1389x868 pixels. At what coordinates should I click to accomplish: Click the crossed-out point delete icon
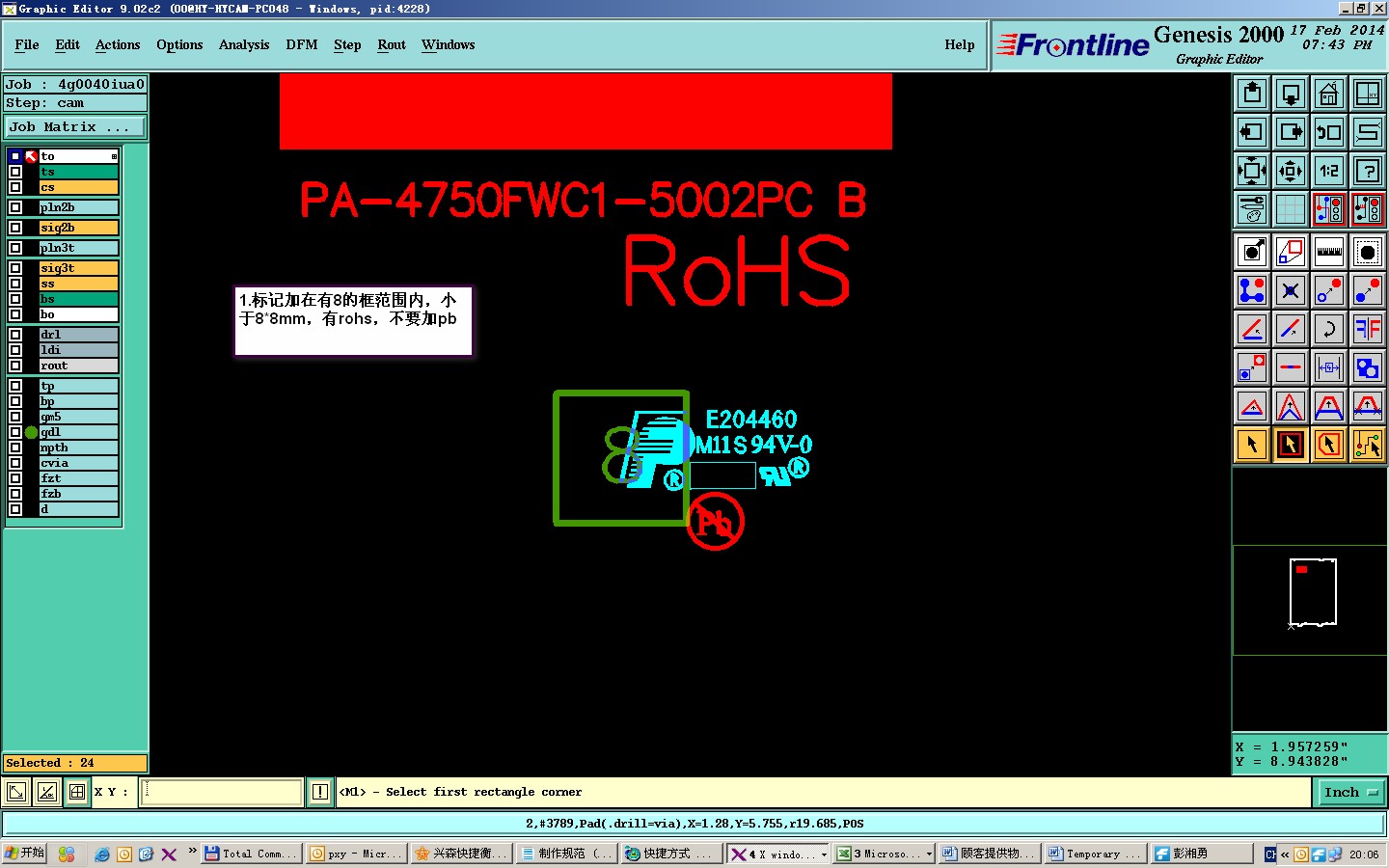pyautogui.click(x=1291, y=290)
